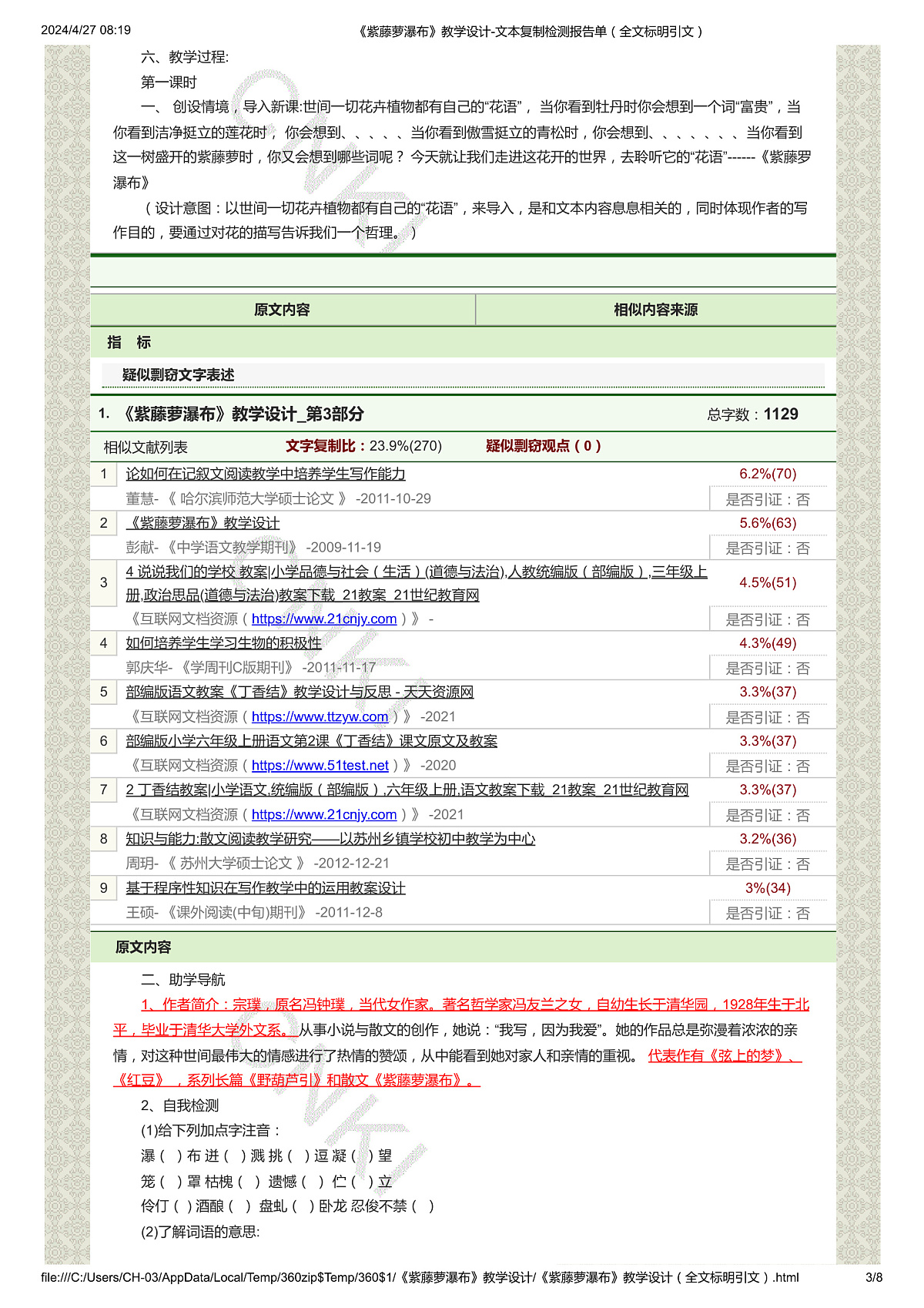Click row number 9 in the list
The width and height of the screenshot is (924, 1308).
[104, 888]
